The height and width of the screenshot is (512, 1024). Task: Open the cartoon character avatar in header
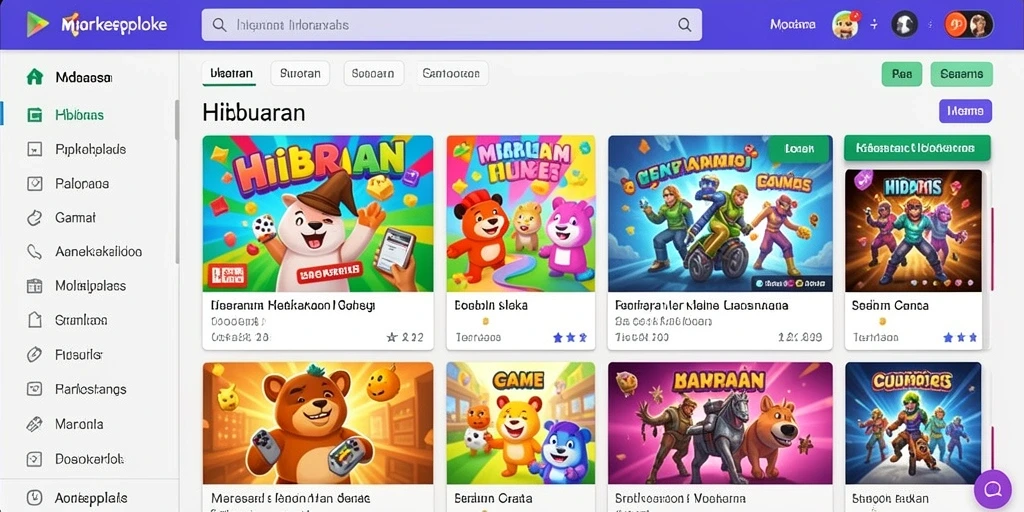tap(844, 25)
